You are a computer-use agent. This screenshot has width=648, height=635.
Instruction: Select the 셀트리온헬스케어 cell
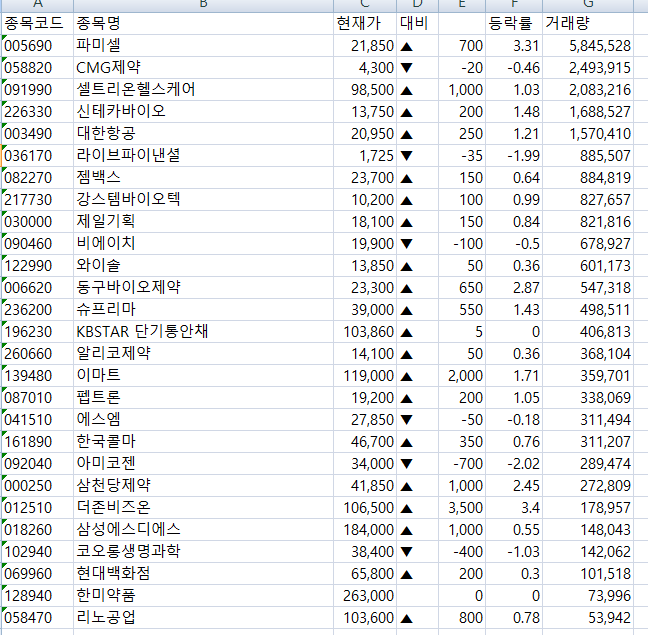coord(203,90)
